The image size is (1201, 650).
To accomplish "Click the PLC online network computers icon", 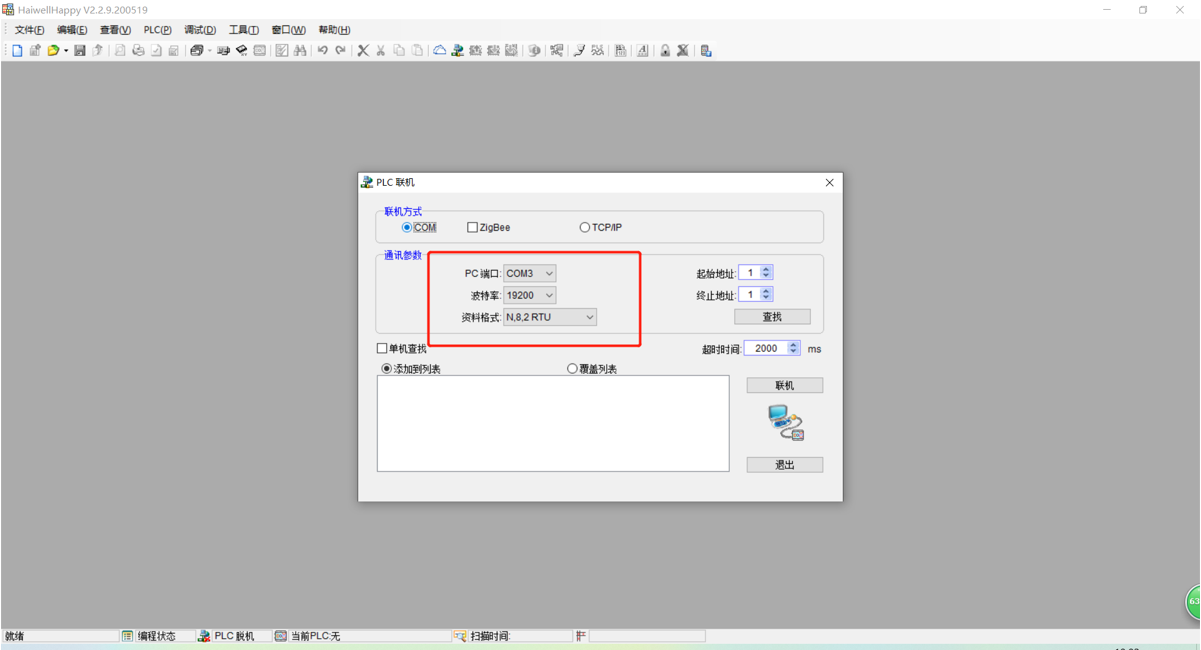I will pos(457,50).
